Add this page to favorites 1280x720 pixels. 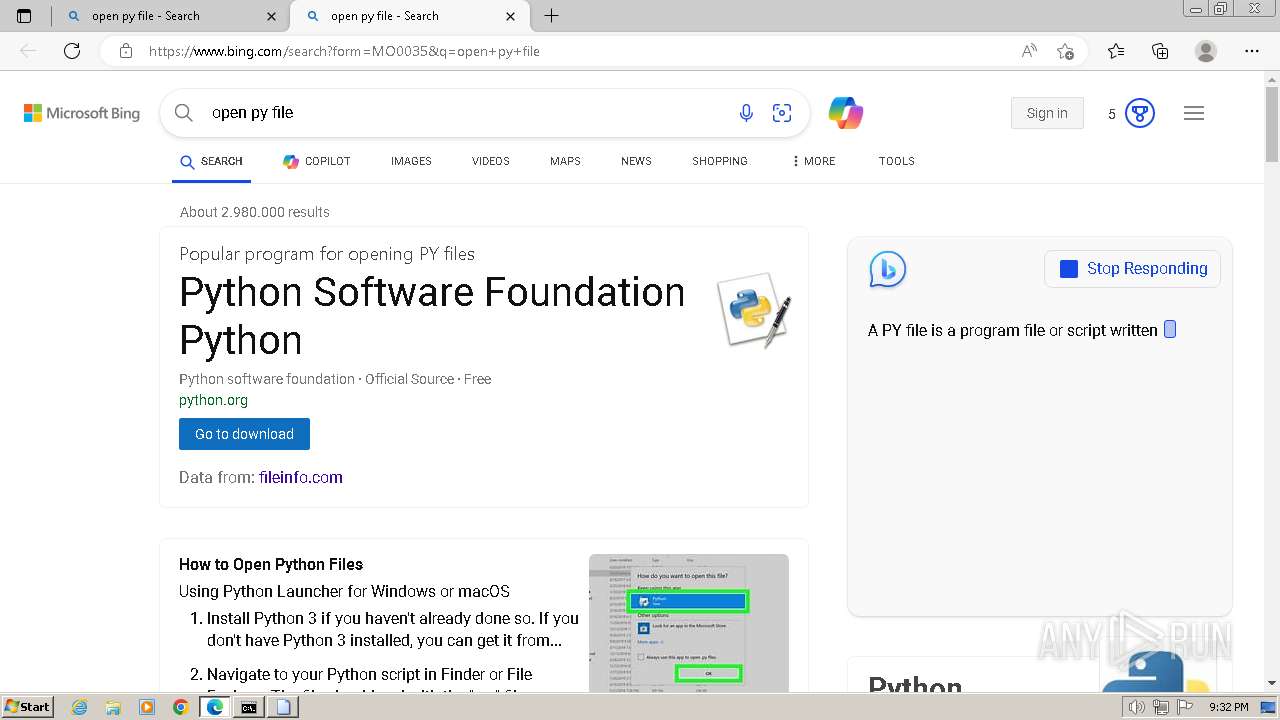coord(1065,51)
